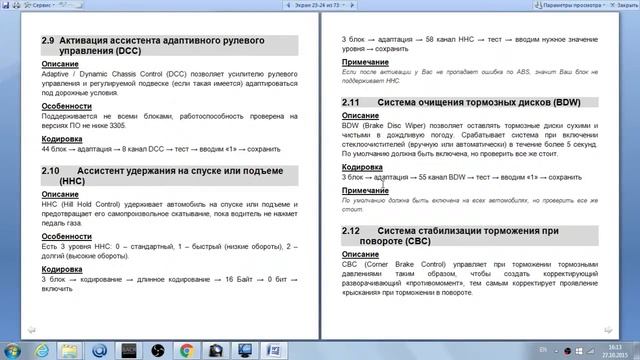Click the text 'Есть 3 уровня HHC: 0 – стандартный'
640x360 pixels.
[x=108, y=247]
